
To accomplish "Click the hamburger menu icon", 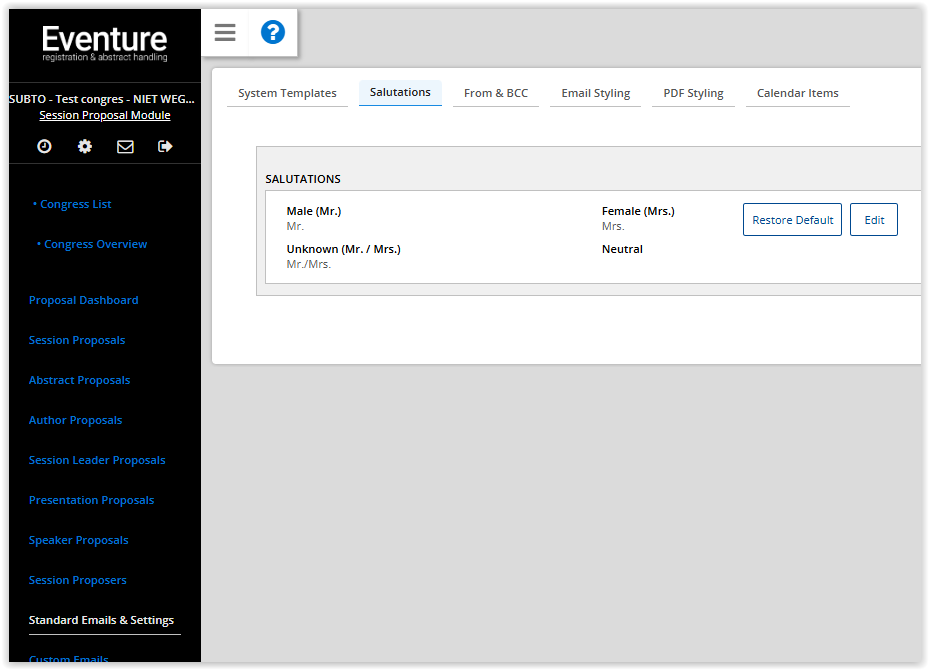I will click(x=225, y=33).
